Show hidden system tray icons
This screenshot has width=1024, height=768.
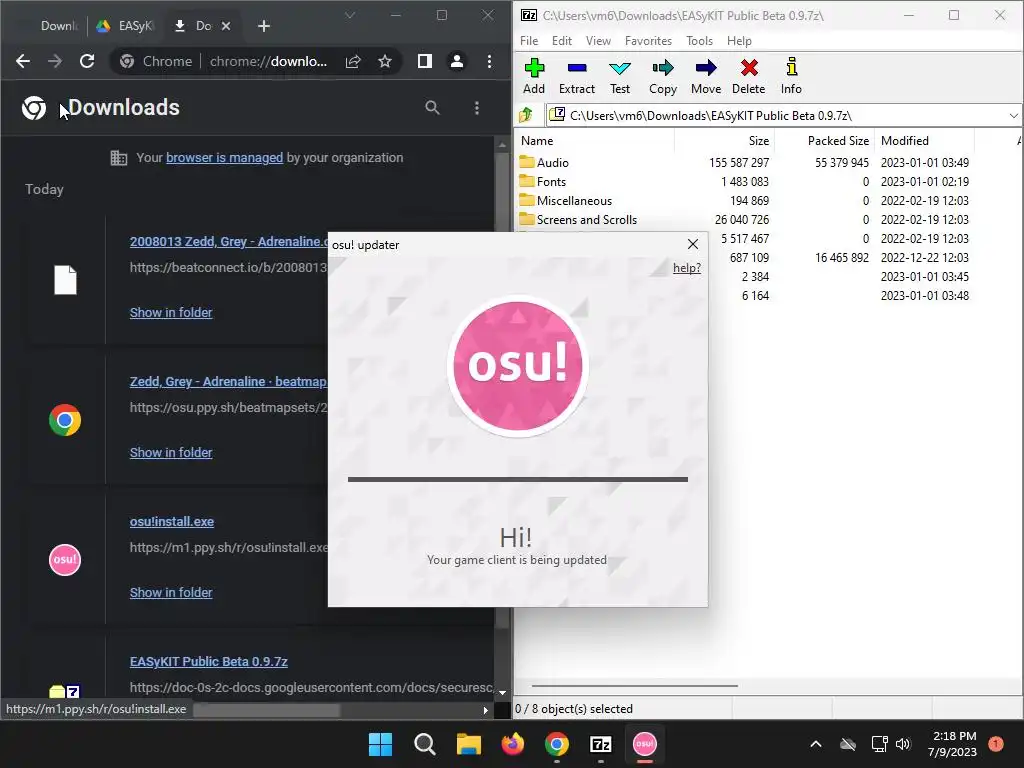coord(816,744)
